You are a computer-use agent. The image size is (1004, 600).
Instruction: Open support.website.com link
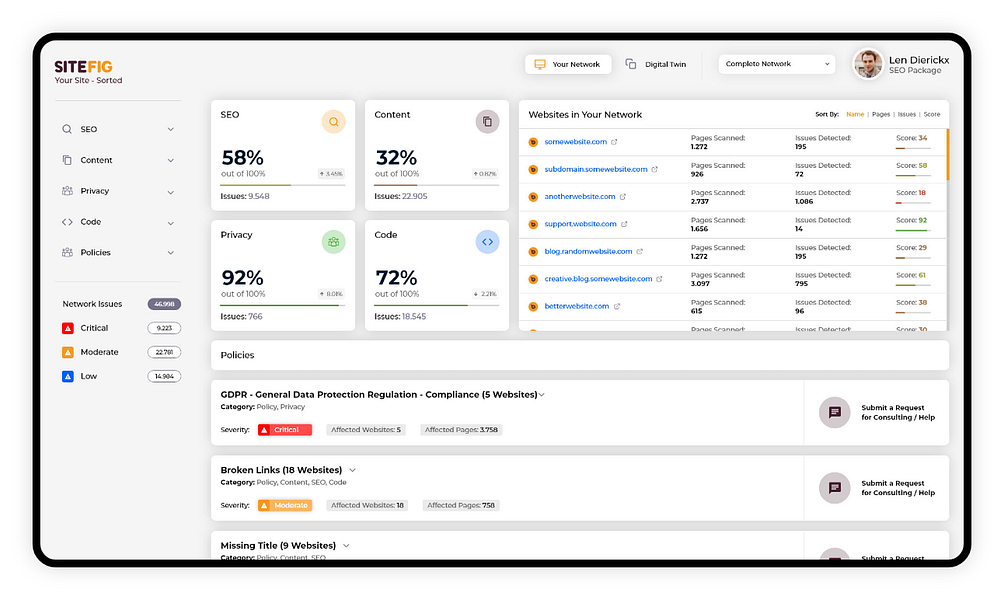coord(580,223)
